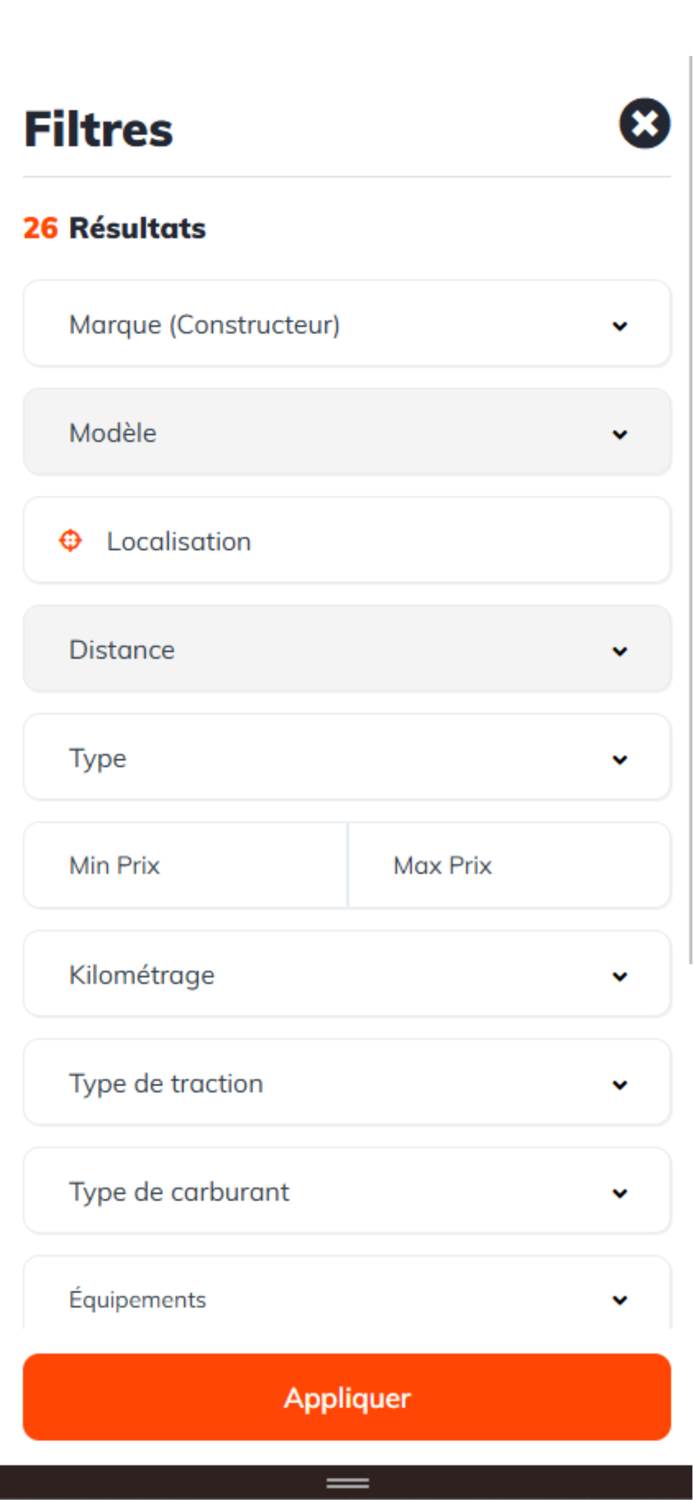Viewport: 693px width, 1500px height.
Task: Select the Type dropdown
Action: coord(346,758)
